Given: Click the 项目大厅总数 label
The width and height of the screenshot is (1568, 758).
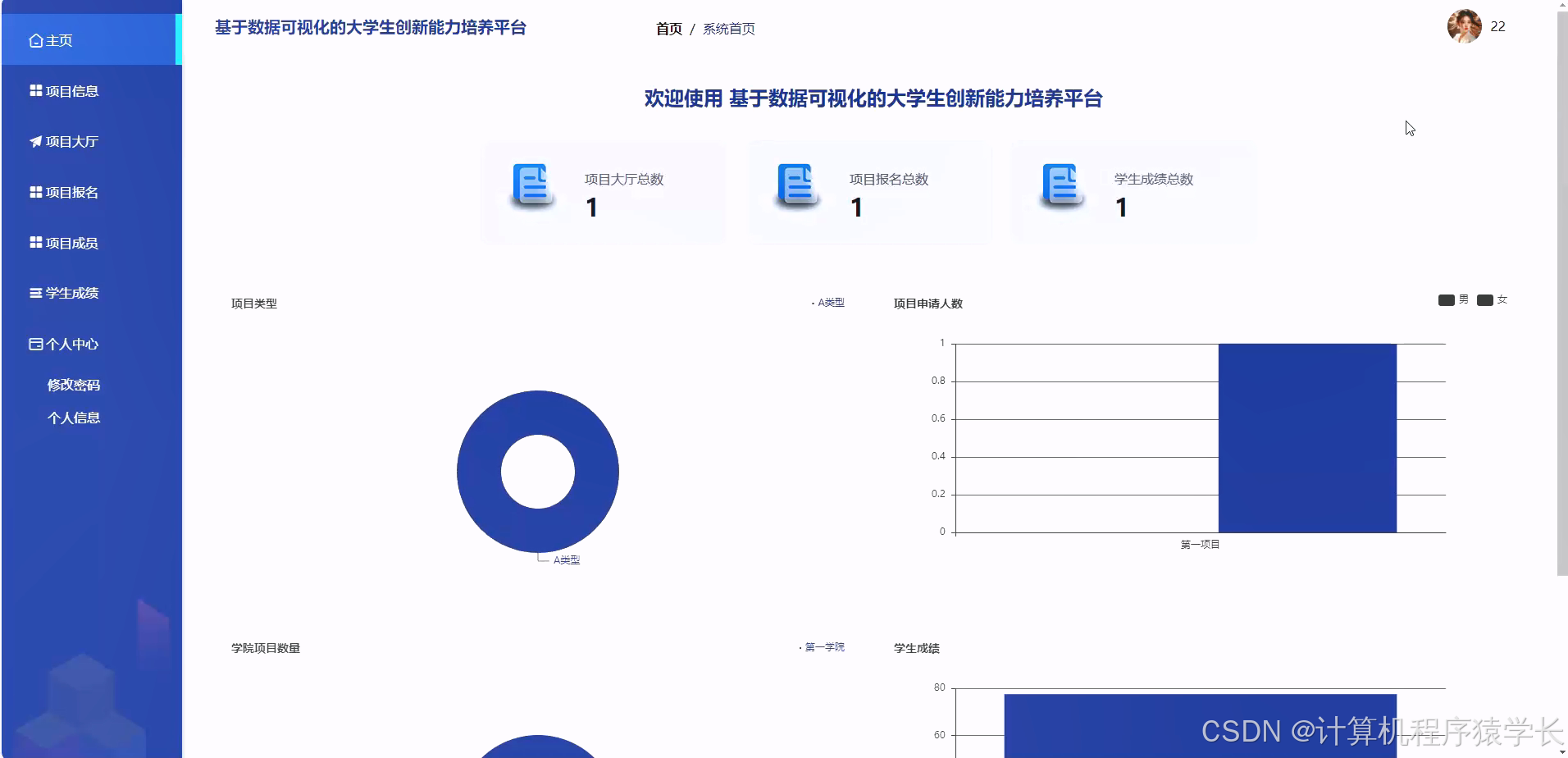Looking at the screenshot, I should coord(624,180).
